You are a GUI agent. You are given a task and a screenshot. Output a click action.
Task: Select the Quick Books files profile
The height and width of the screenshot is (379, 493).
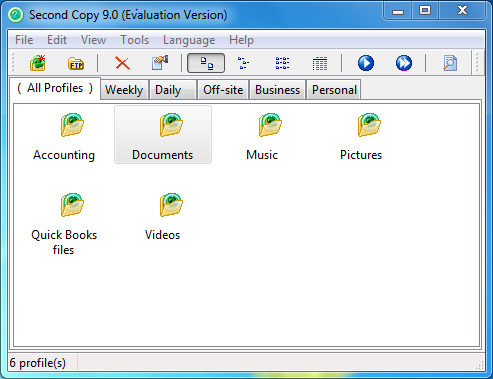64,223
